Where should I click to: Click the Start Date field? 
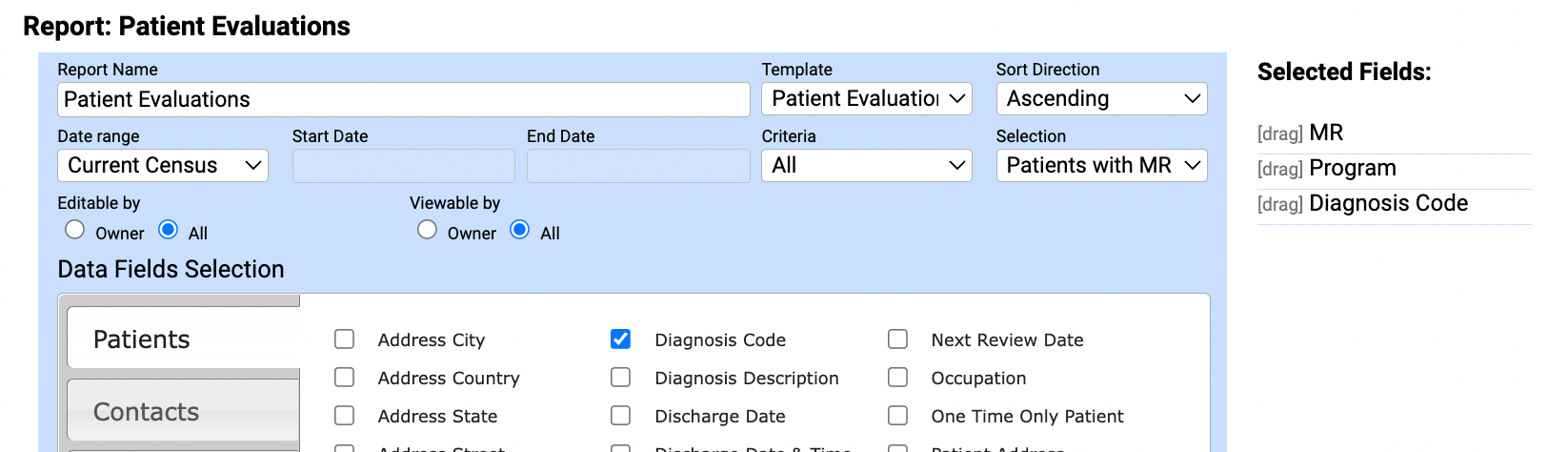[403, 166]
